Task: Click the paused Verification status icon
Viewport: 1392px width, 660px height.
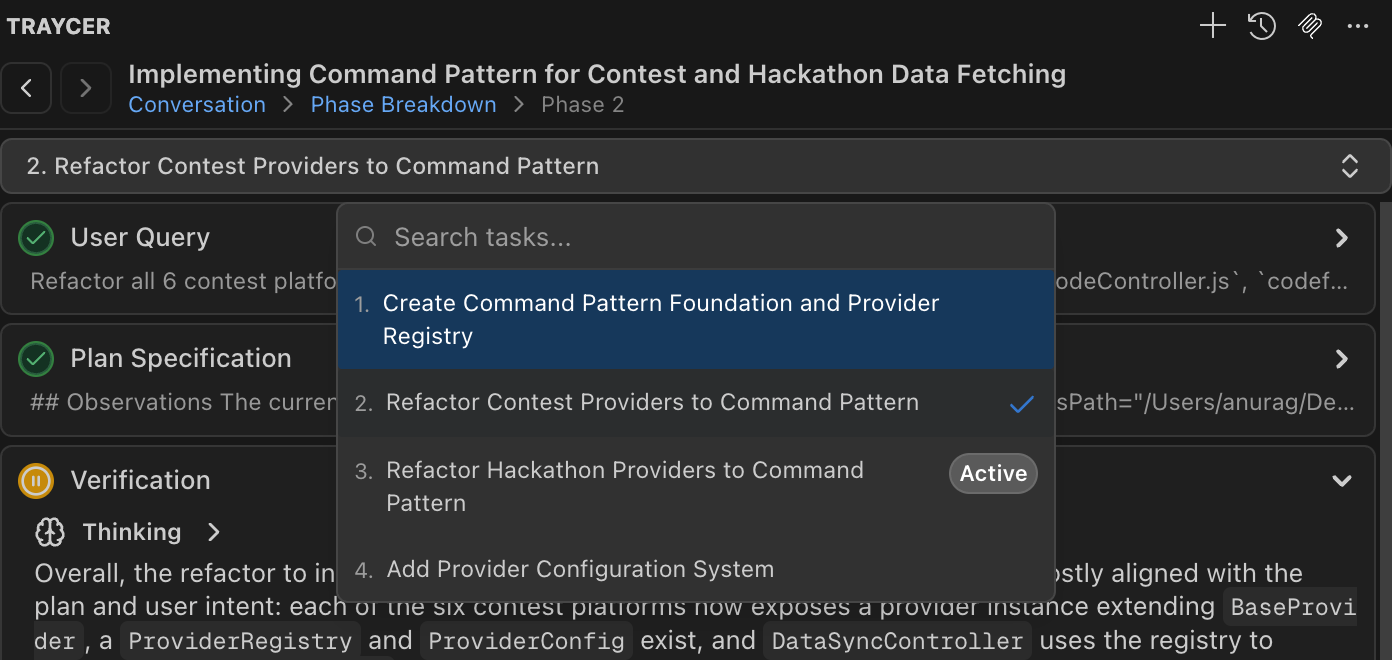Action: coord(36,481)
